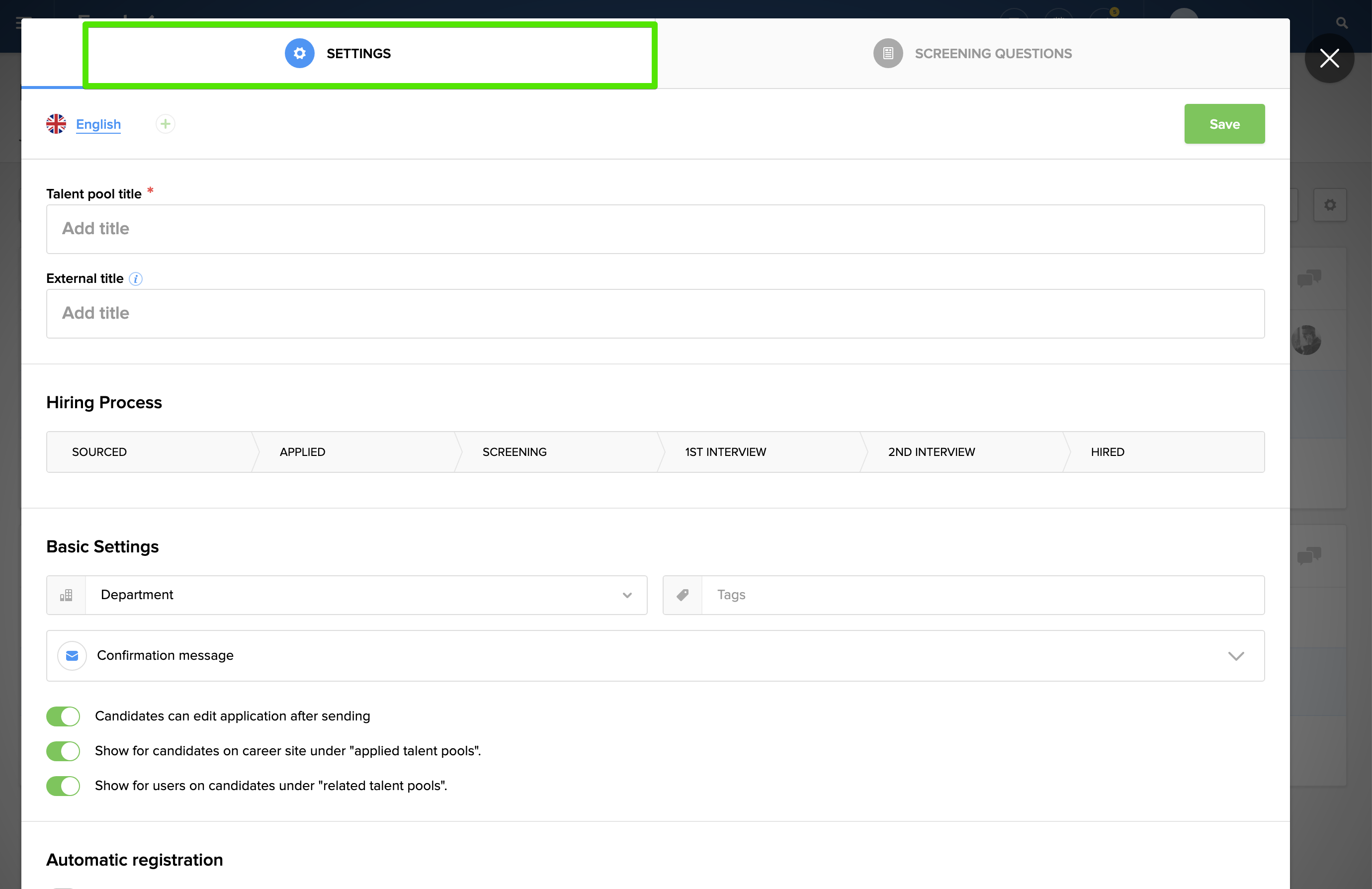This screenshot has height=889, width=1372.
Task: Click the gear icon in background page
Action: (1330, 205)
